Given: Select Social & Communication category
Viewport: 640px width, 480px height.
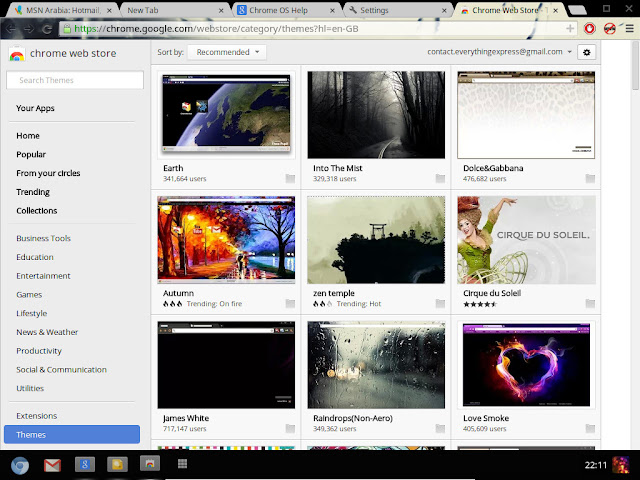Looking at the screenshot, I should [61, 370].
